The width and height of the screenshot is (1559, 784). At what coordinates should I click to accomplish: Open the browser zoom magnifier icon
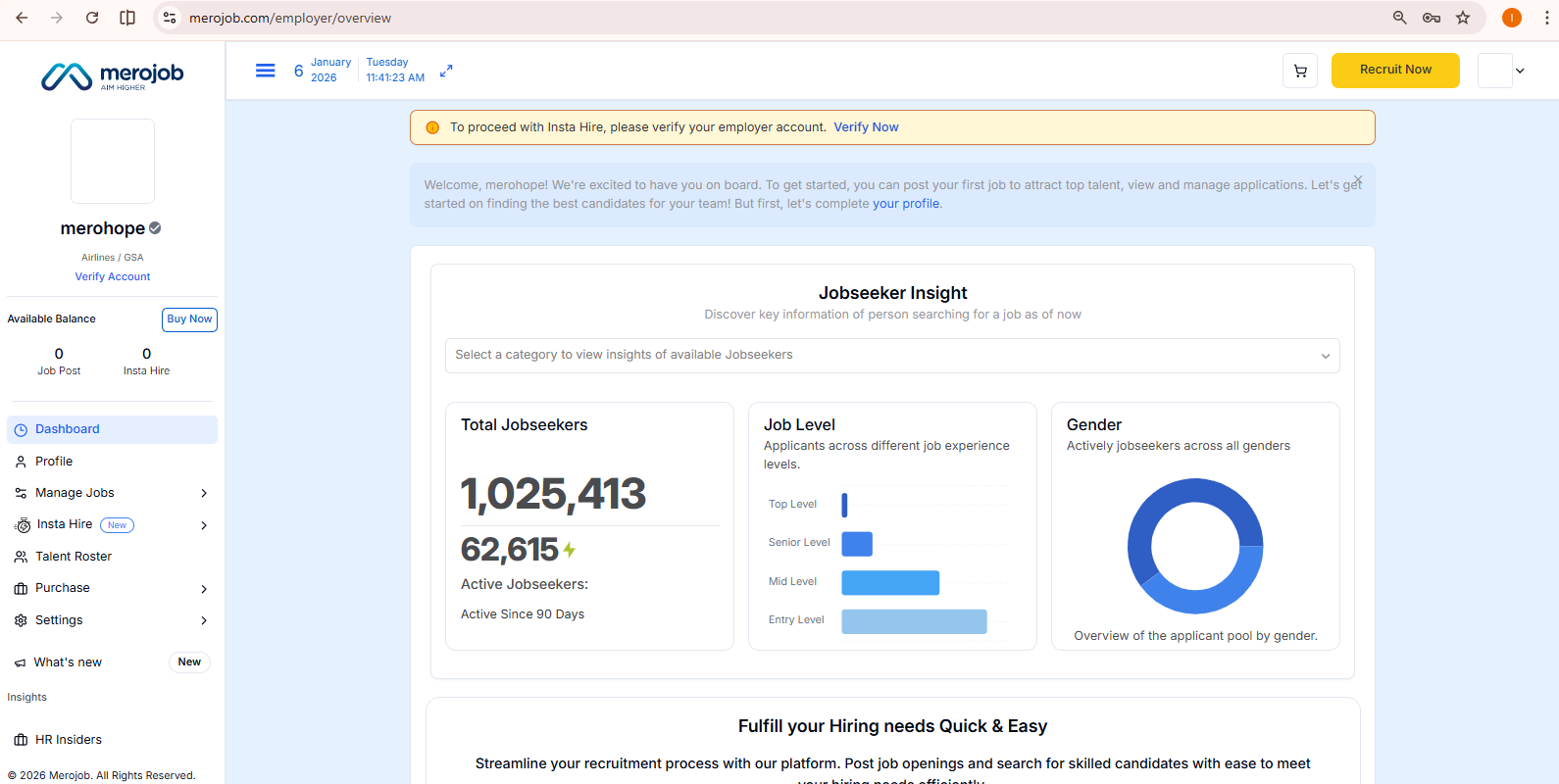[1400, 18]
